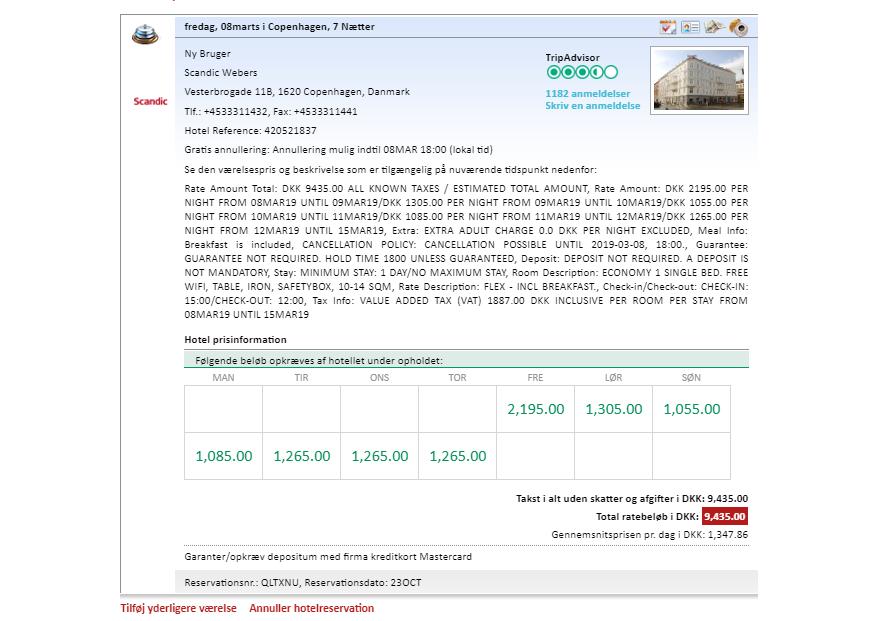The image size is (896, 621).
Task: Open the contact card icon in header
Action: (x=690, y=27)
